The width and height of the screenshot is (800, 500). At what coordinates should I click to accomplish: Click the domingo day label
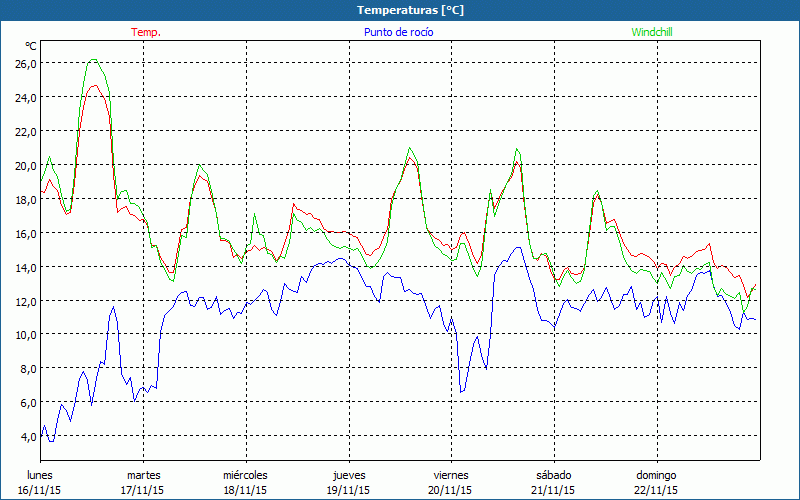click(656, 475)
